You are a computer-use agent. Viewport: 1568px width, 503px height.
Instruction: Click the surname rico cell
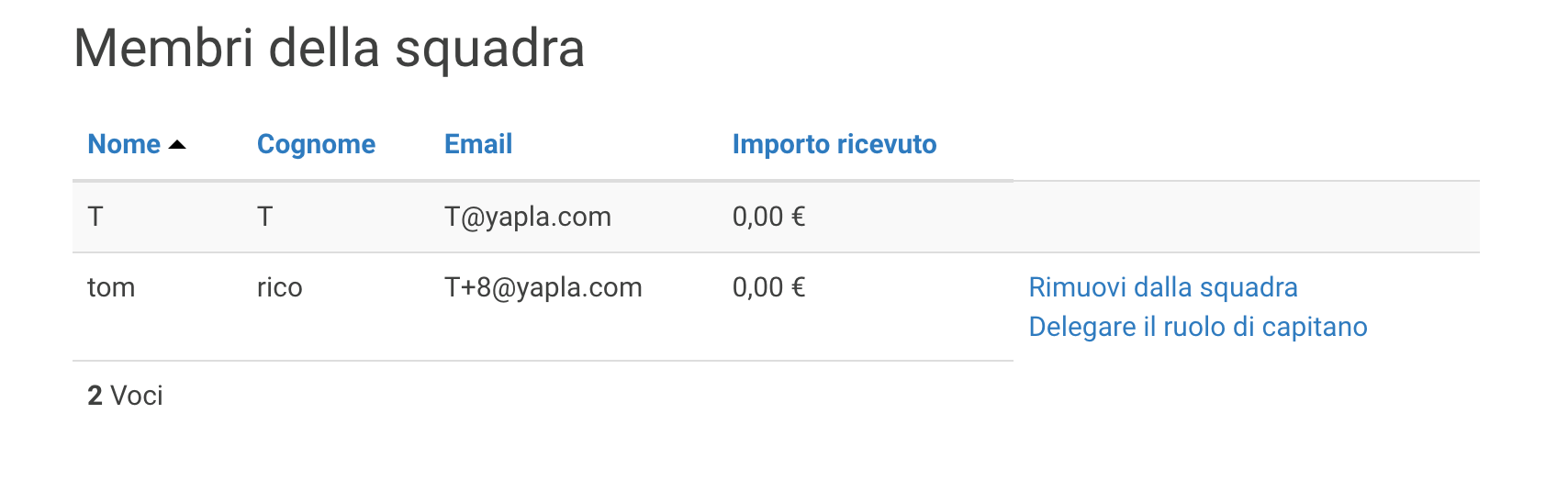point(279,287)
